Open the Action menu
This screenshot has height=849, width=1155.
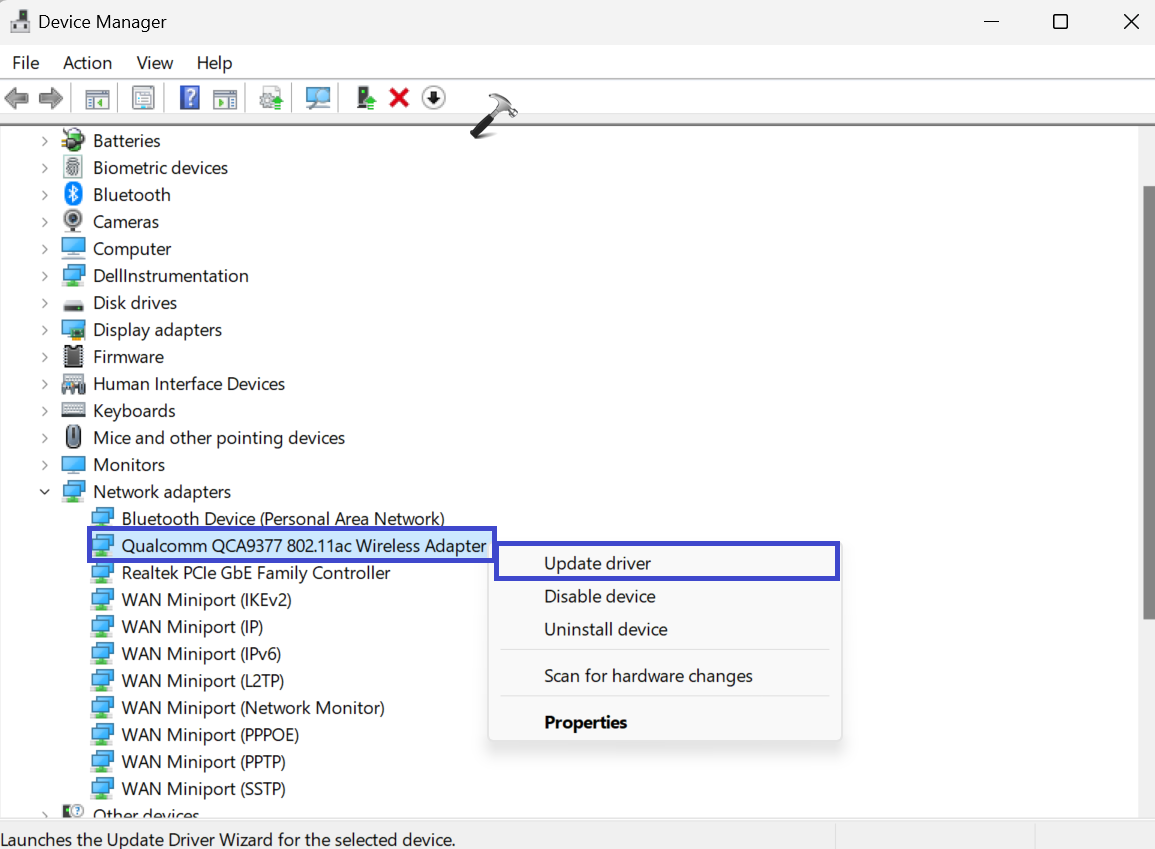pos(87,63)
